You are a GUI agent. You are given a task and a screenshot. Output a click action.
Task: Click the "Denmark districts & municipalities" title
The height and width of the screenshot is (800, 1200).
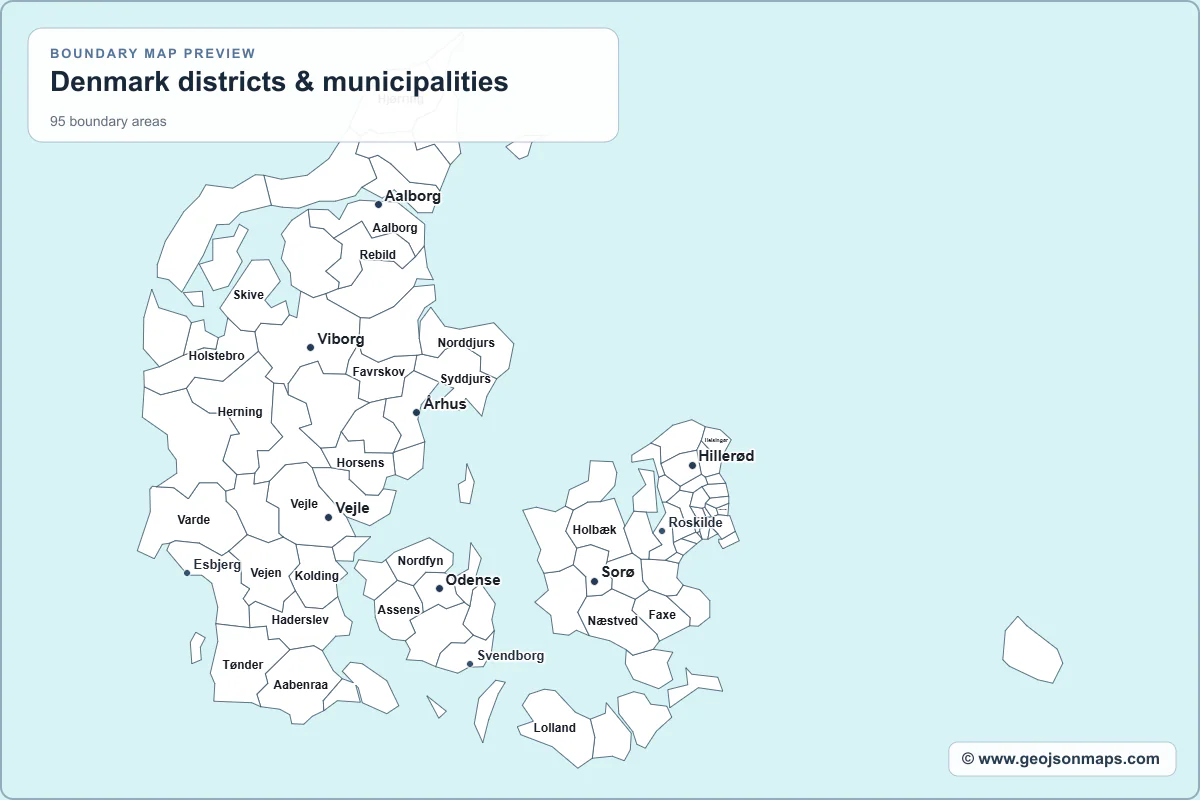pos(279,81)
